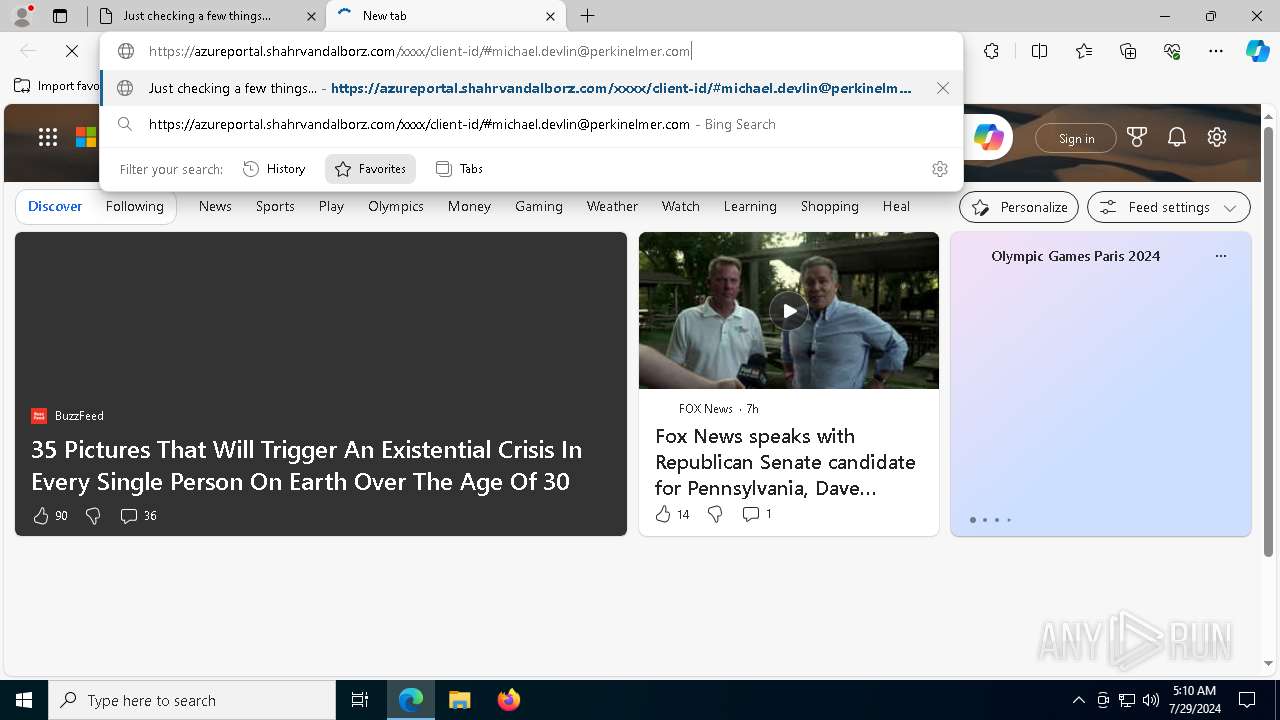Image resolution: width=1280 pixels, height=720 pixels.
Task: Open comments on the BuzzFeed article
Action: 138,516
